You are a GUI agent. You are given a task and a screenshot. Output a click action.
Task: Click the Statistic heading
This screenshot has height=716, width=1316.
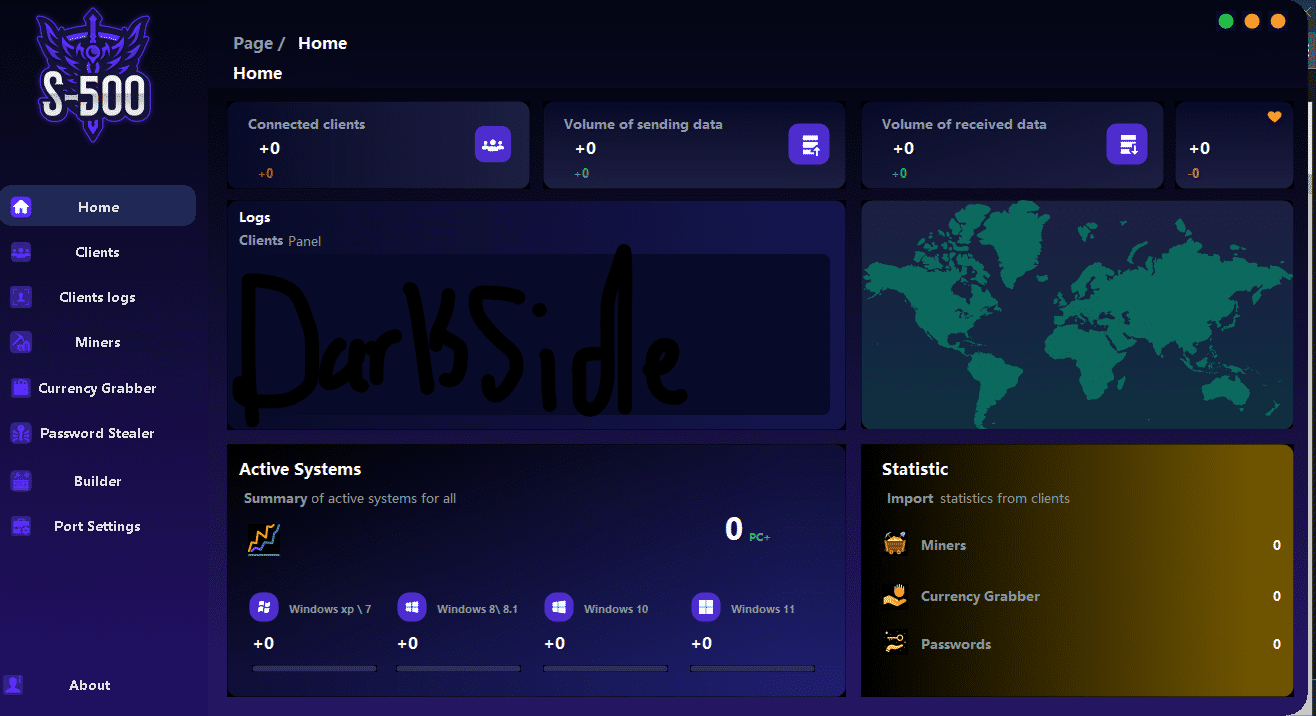point(915,469)
